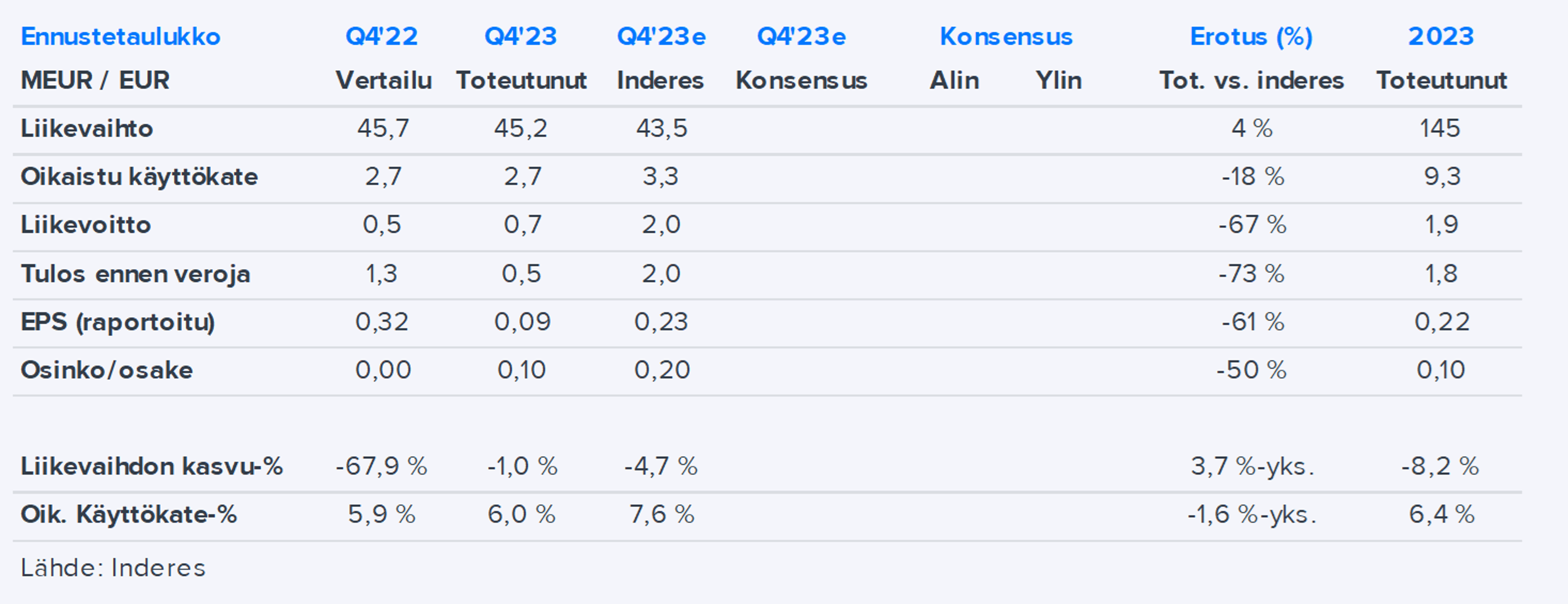Screen dimensions: 1568x604
Task: Click the 2023 column header
Action: [x=1441, y=36]
